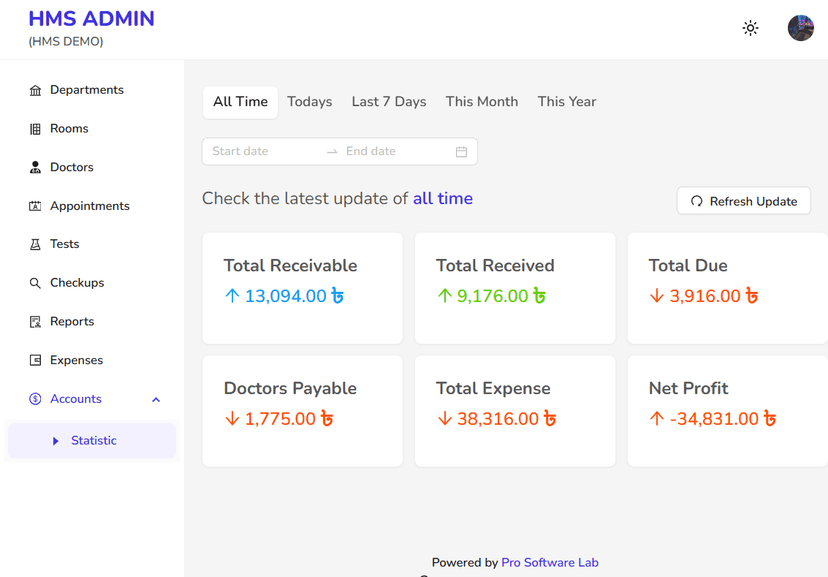The image size is (828, 577).
Task: Click the Total Expense card title
Action: (x=493, y=389)
